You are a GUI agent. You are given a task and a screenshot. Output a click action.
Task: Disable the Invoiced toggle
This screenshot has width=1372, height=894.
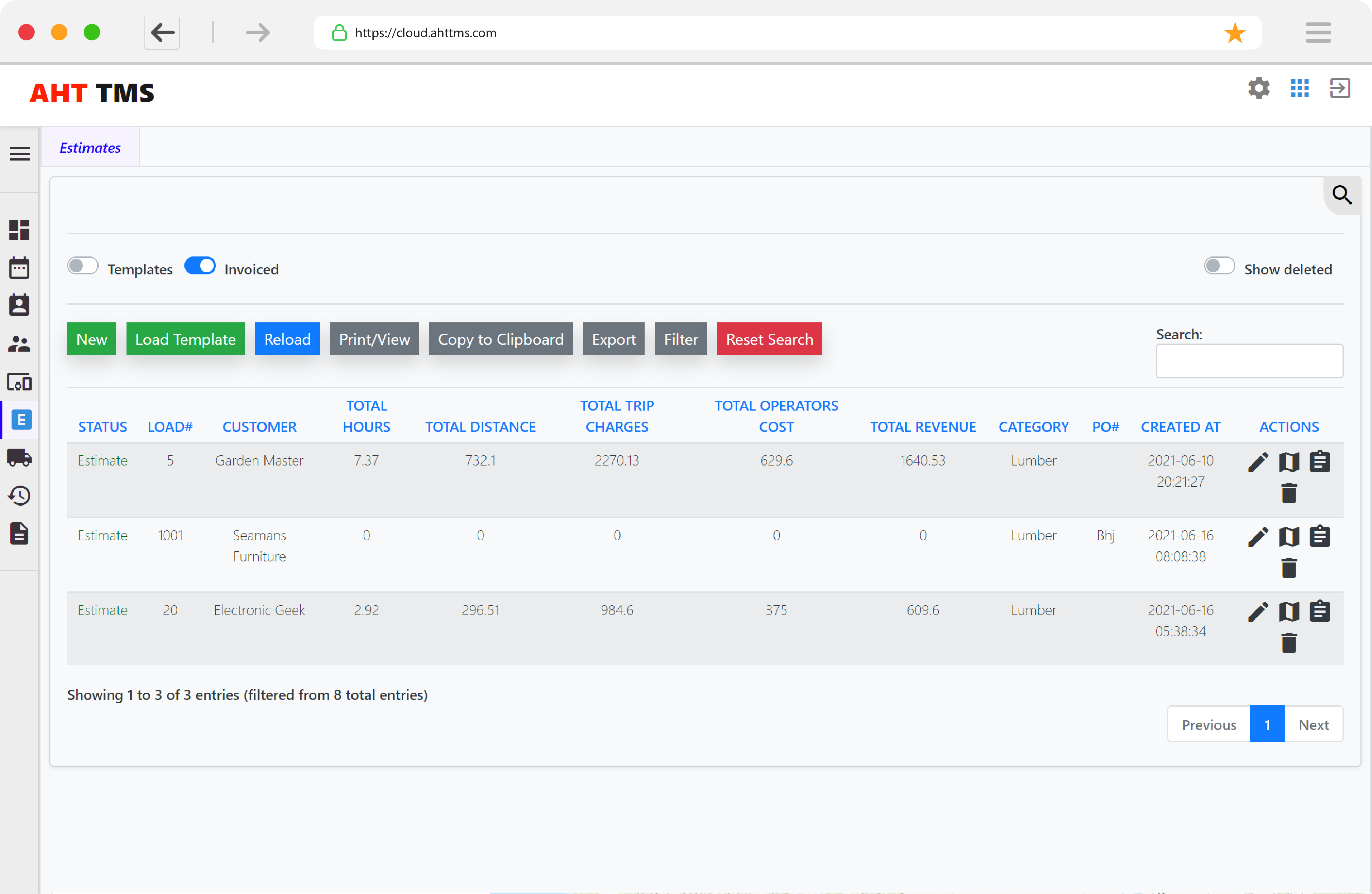tap(200, 266)
